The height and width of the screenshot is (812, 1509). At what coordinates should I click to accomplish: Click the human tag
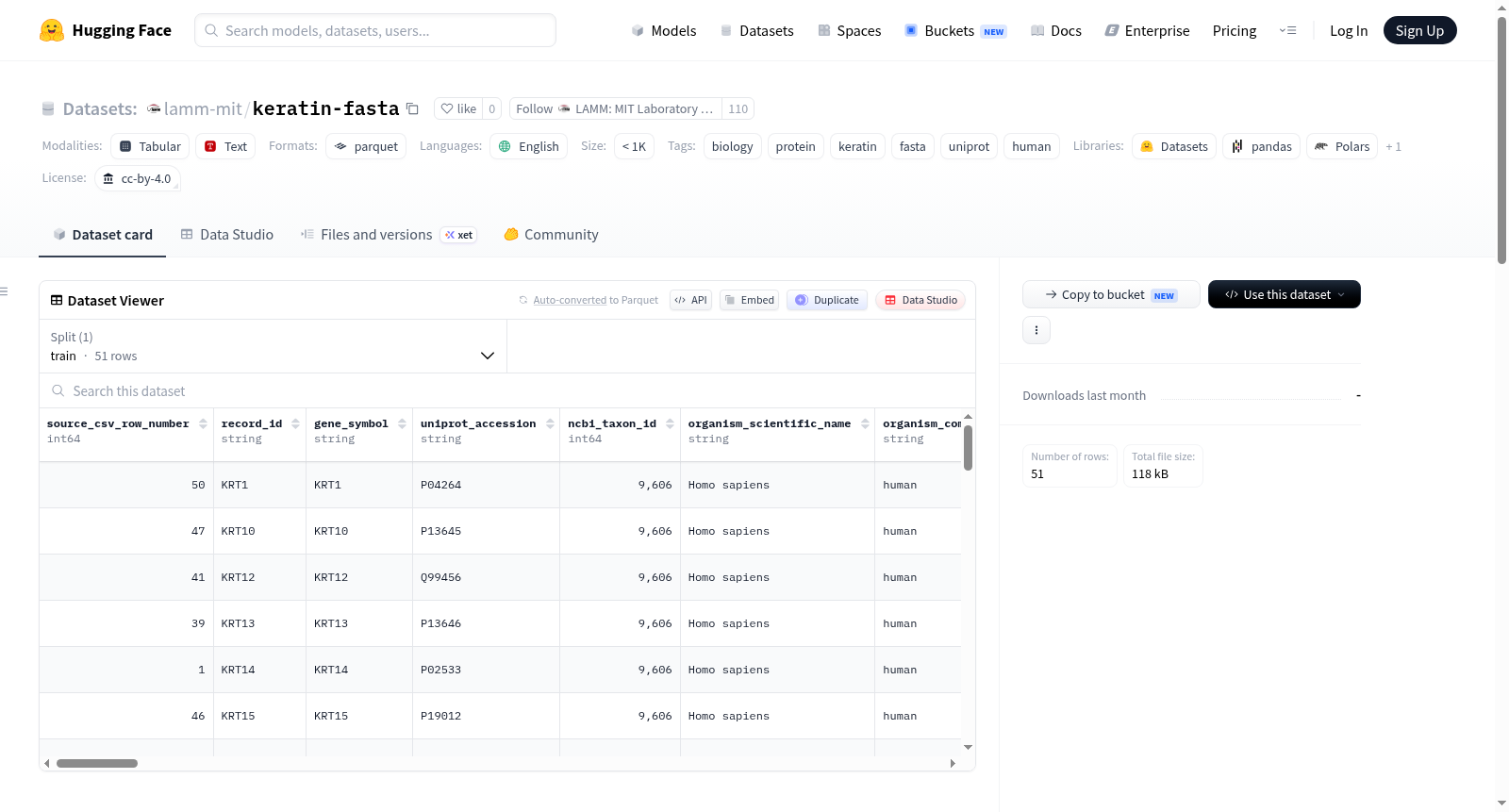[1031, 146]
